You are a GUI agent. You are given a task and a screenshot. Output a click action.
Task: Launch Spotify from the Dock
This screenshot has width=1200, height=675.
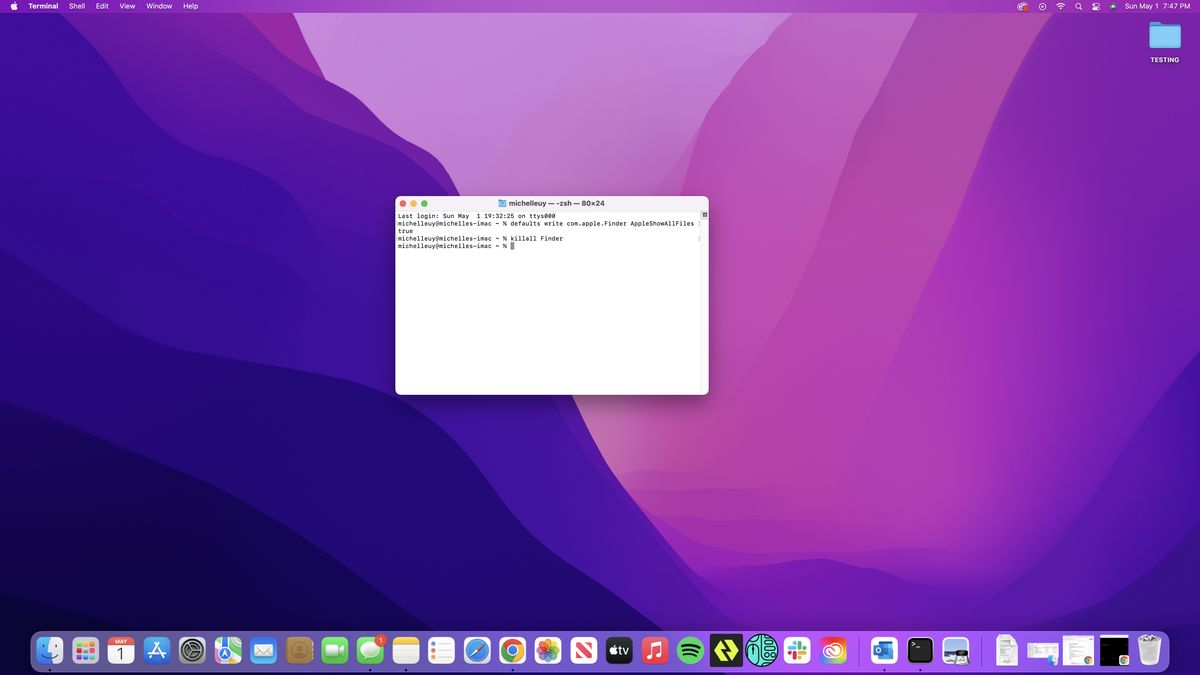(689, 650)
